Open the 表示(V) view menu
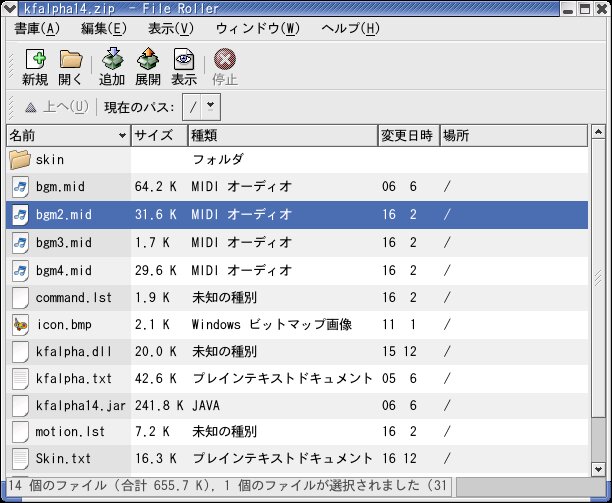This screenshot has width=612, height=503. [x=171, y=28]
